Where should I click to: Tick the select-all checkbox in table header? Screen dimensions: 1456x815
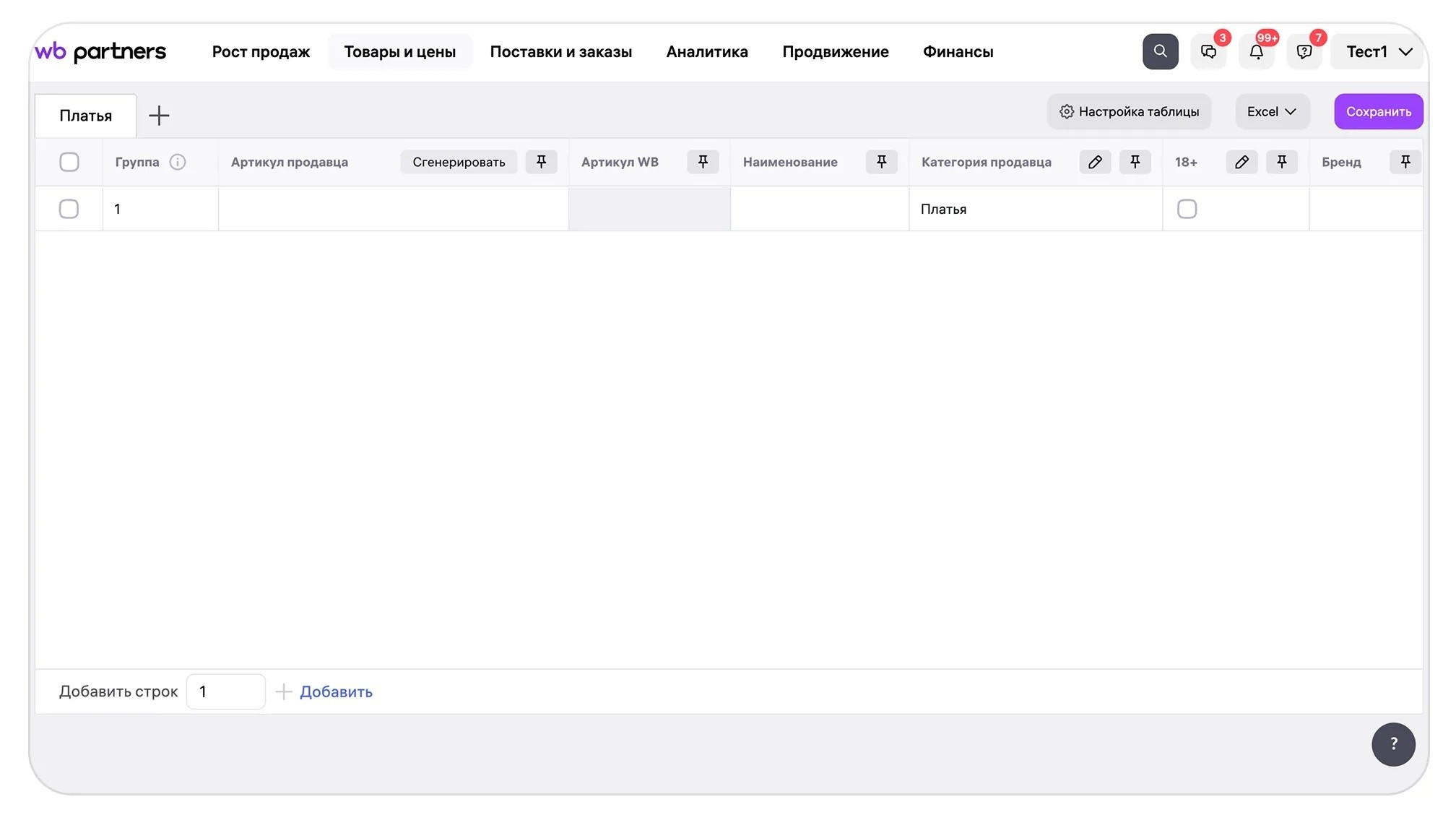[69, 162]
